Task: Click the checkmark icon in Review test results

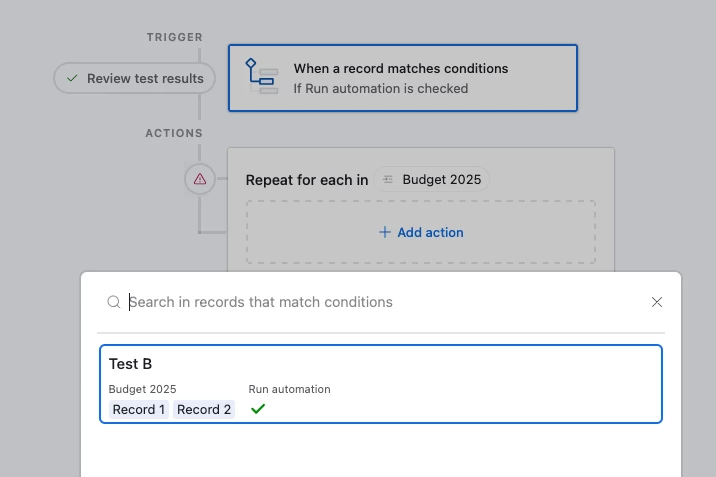Action: (72, 78)
